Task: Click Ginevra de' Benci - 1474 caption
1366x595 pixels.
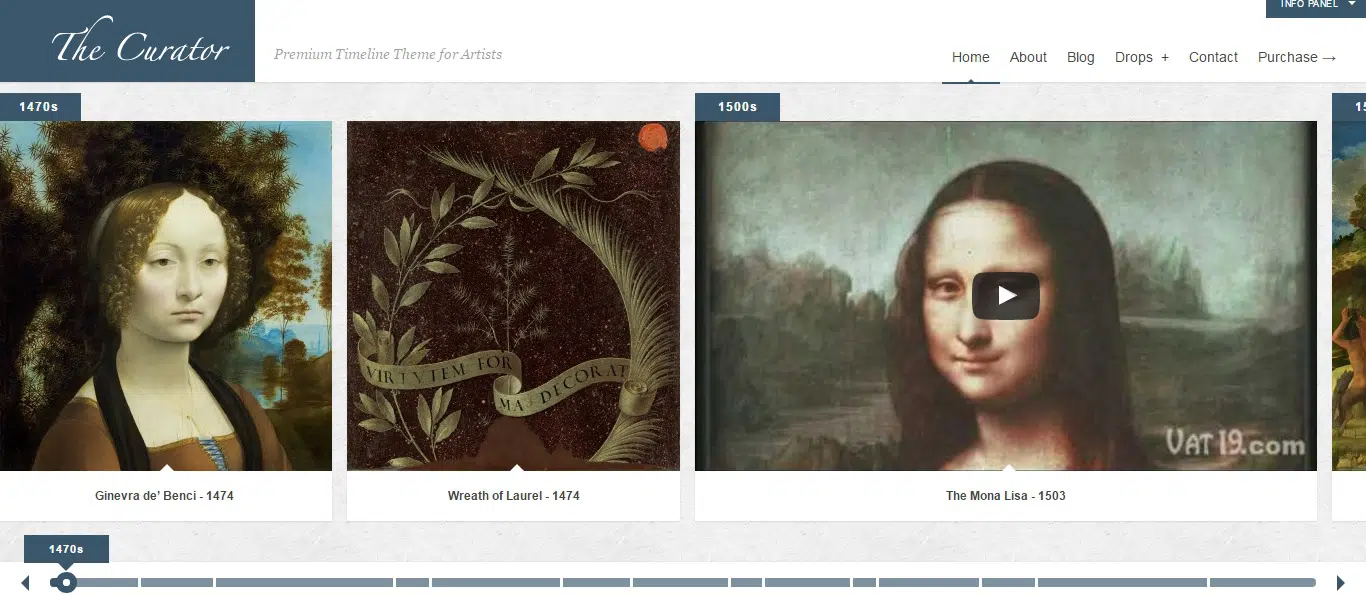Action: tap(165, 496)
